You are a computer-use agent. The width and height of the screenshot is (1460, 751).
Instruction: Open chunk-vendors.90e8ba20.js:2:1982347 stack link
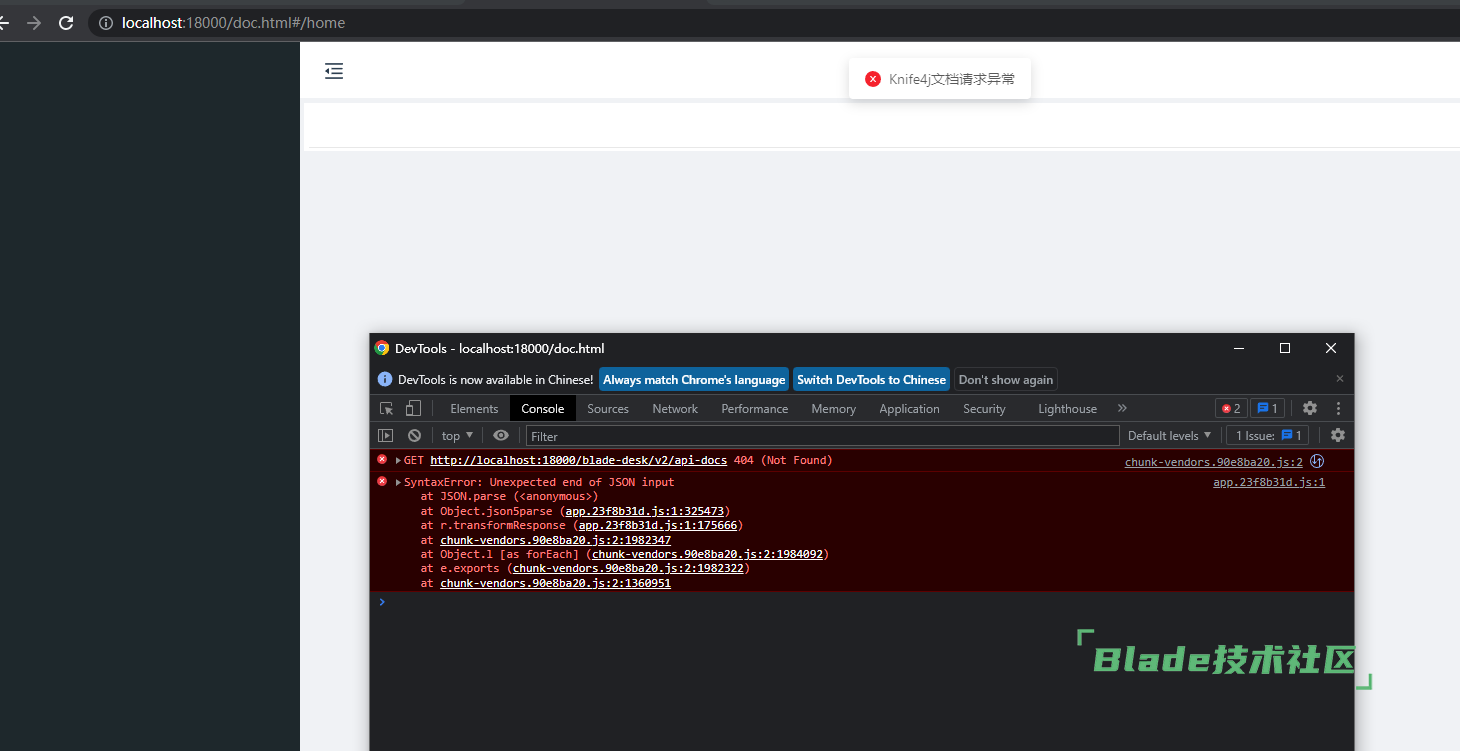point(555,540)
